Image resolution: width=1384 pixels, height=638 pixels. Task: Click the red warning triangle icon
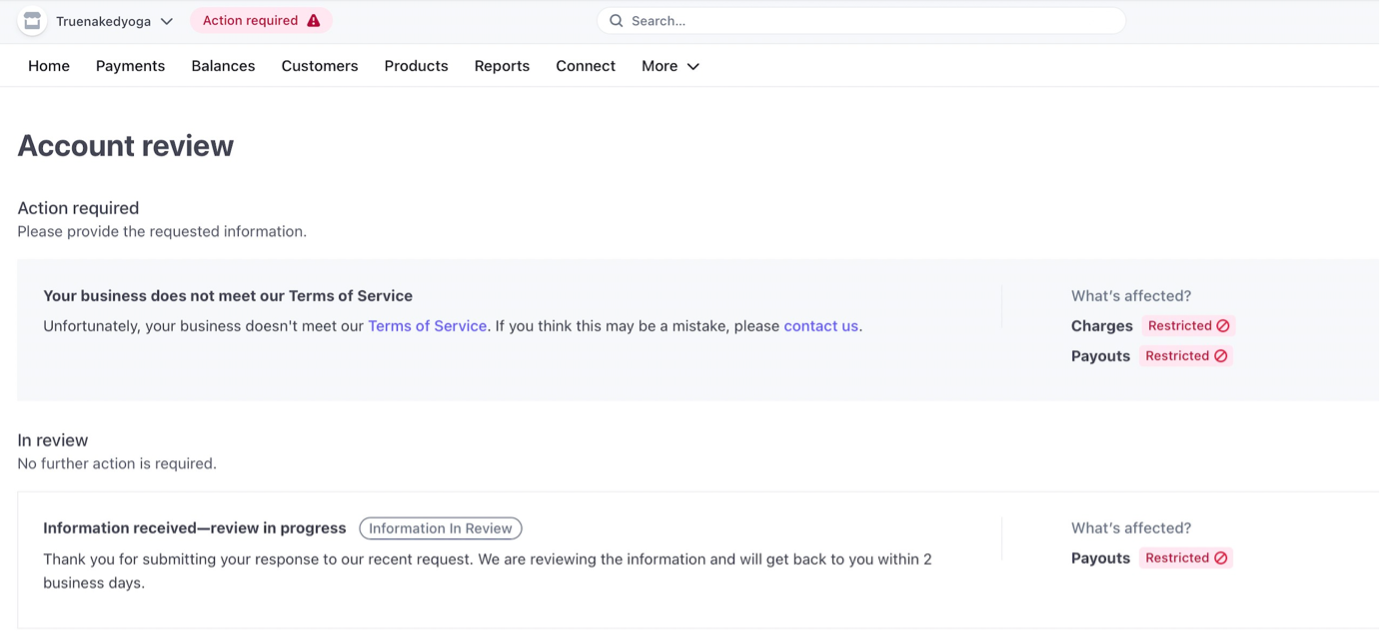(x=314, y=21)
